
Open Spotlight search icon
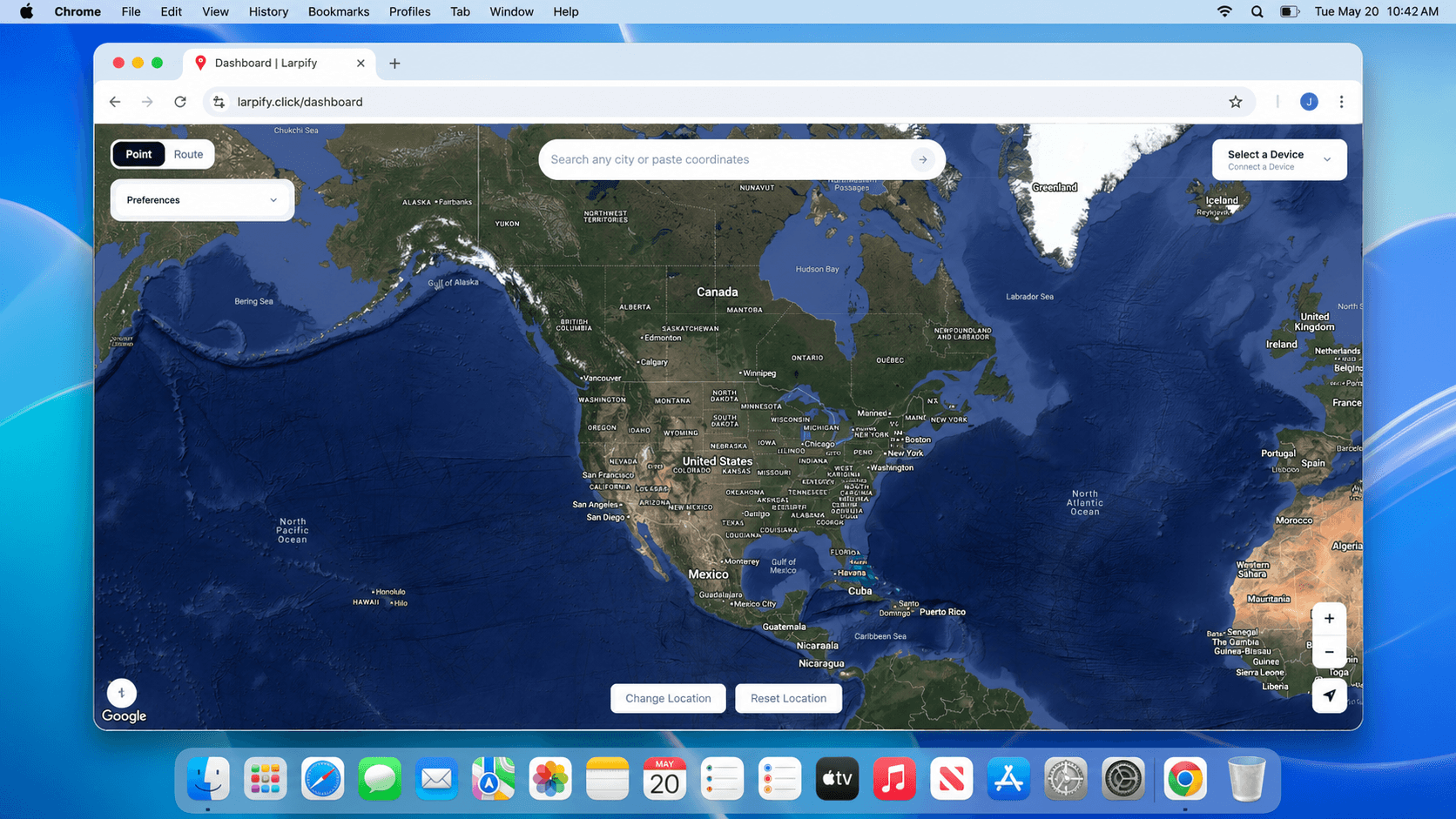point(1257,11)
